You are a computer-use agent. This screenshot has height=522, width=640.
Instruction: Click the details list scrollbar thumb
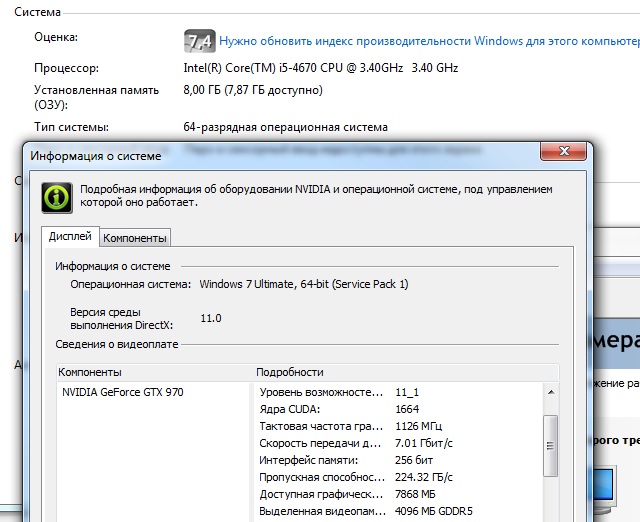[x=551, y=446]
